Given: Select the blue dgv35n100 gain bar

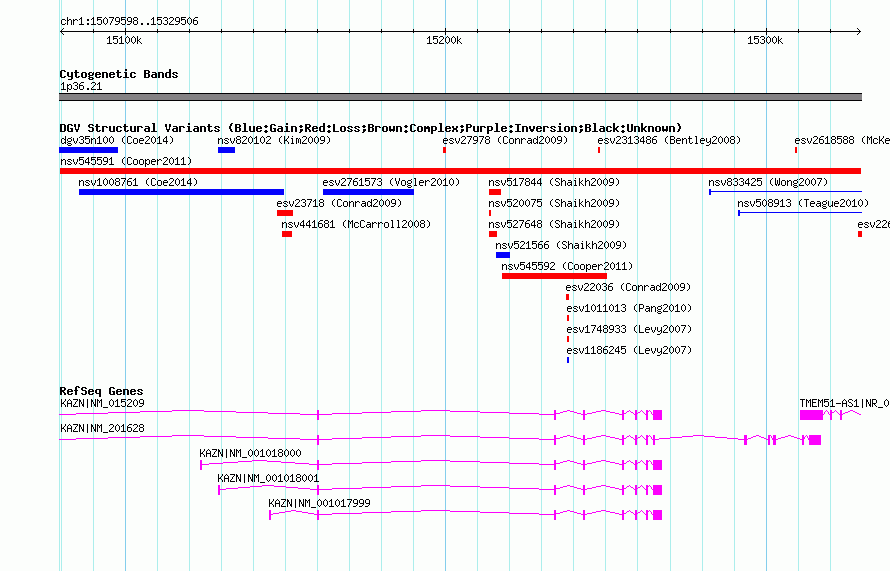Looking at the screenshot, I should point(89,150).
